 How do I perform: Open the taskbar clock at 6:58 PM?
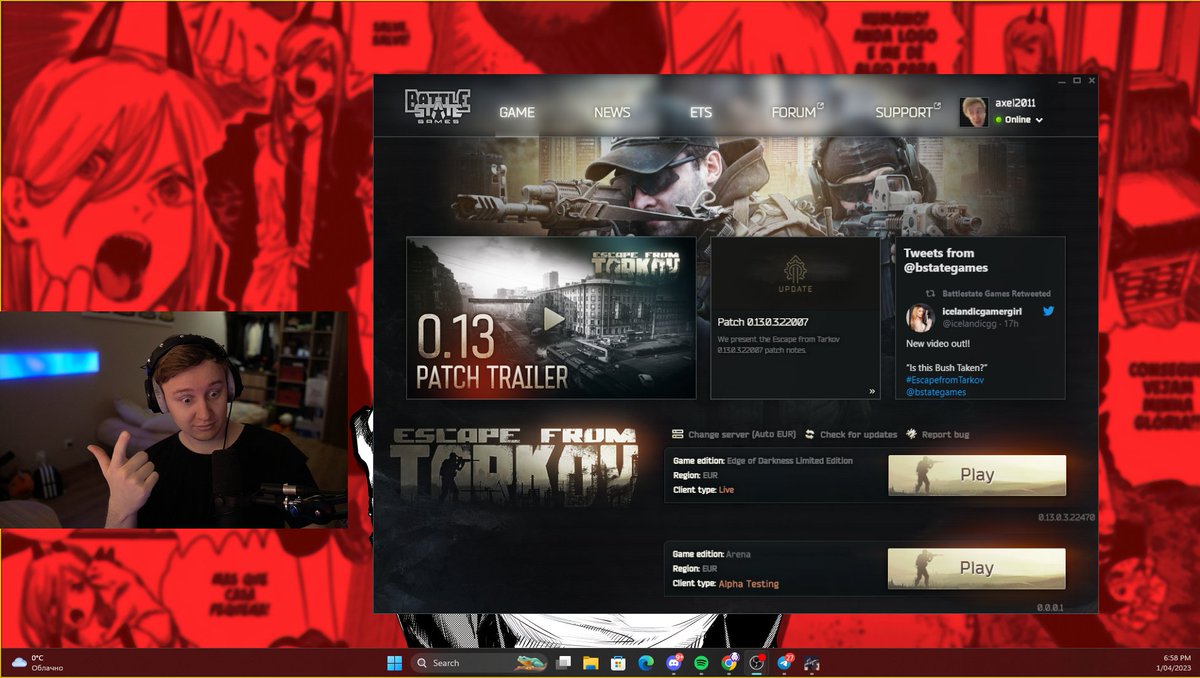coord(1173,662)
